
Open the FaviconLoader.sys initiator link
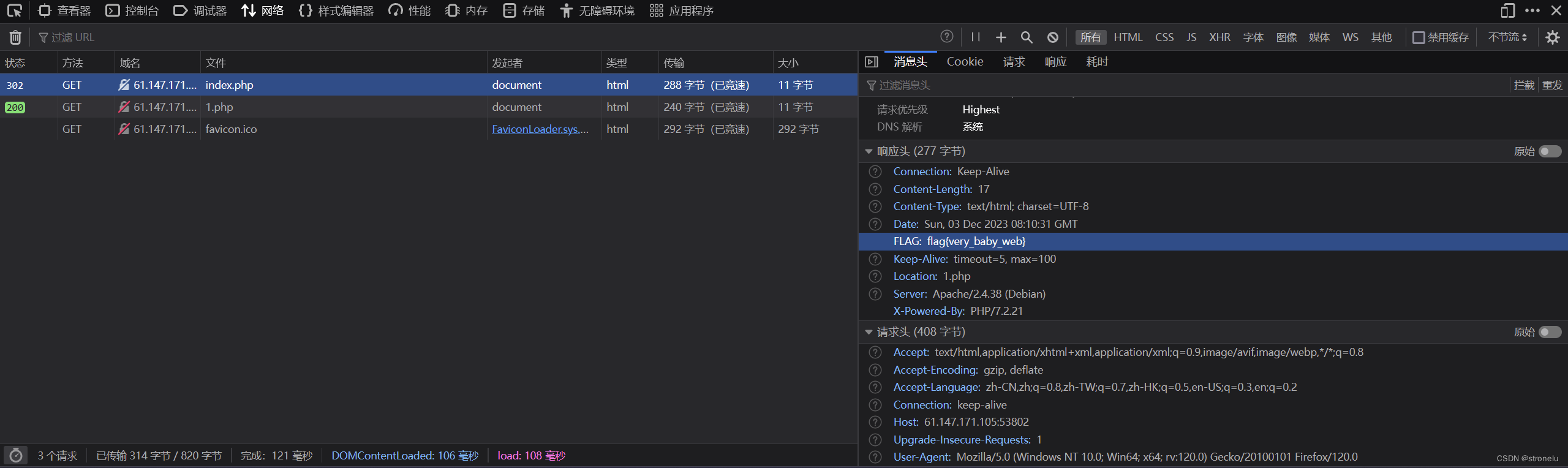coord(540,129)
